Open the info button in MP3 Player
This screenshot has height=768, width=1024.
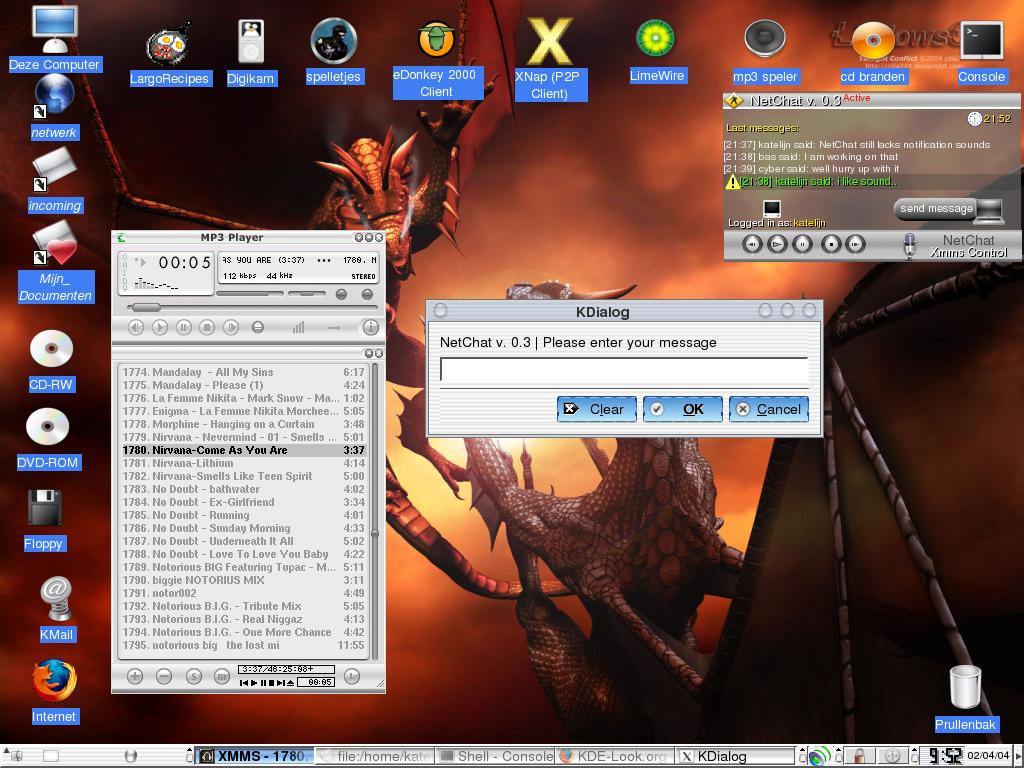[x=370, y=327]
